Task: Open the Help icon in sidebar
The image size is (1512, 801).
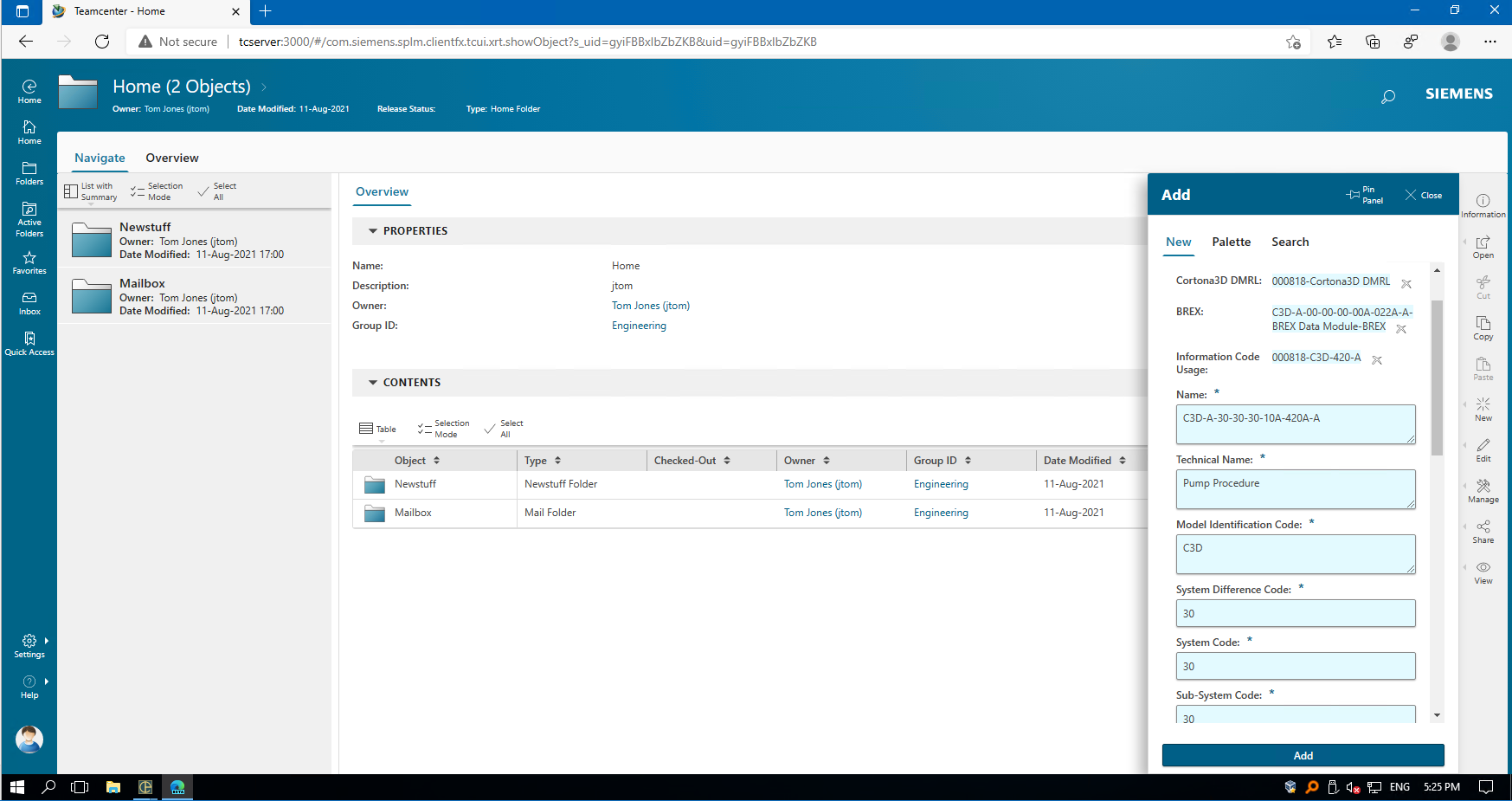Action: click(29, 687)
